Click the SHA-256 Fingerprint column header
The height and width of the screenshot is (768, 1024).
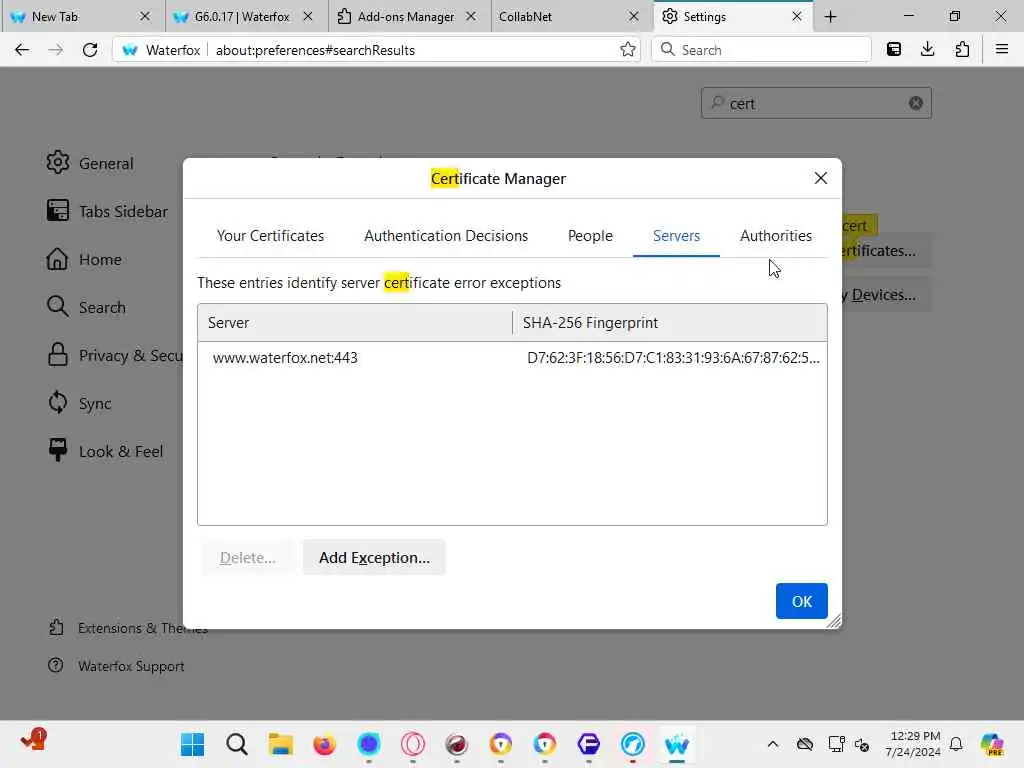[670, 323]
